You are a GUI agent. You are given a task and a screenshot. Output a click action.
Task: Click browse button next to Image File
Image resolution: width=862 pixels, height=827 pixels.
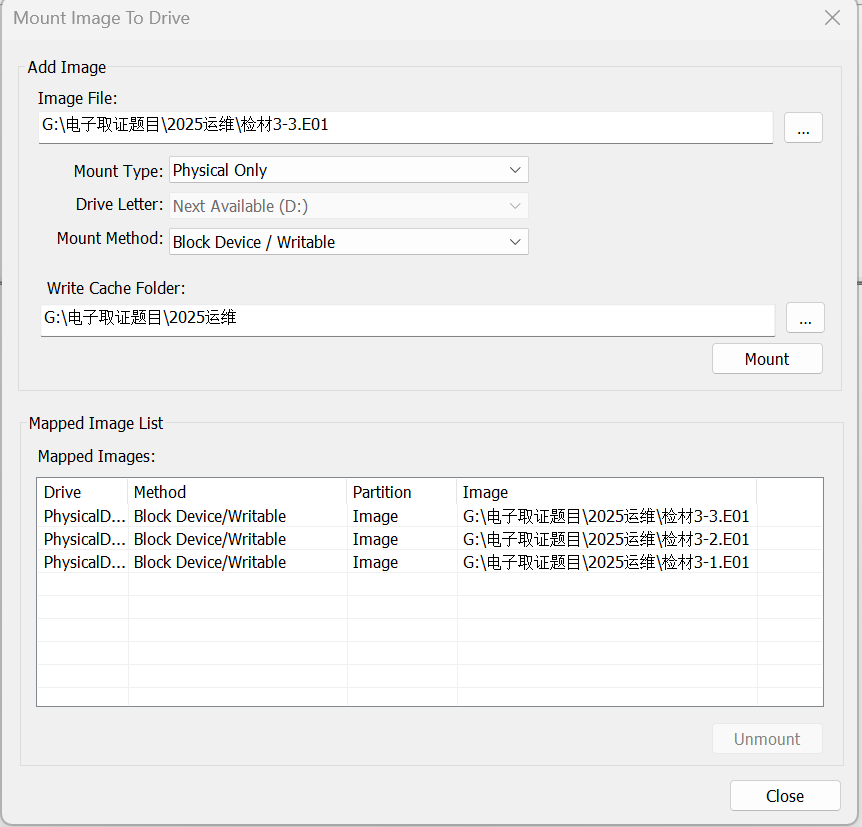coord(803,127)
